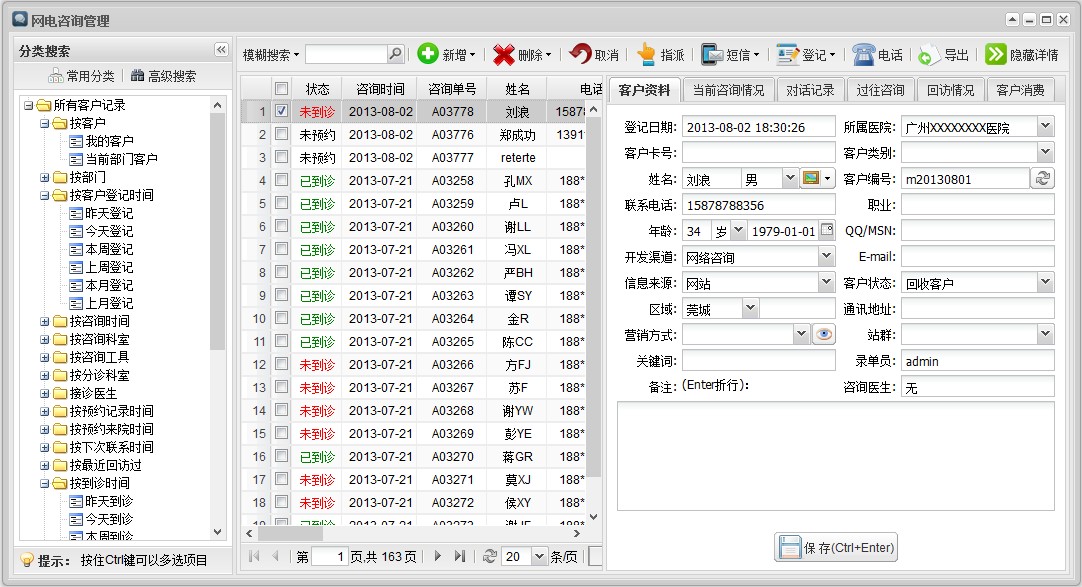
Task: Click the previous page arrow icon
Action: [x=275, y=556]
